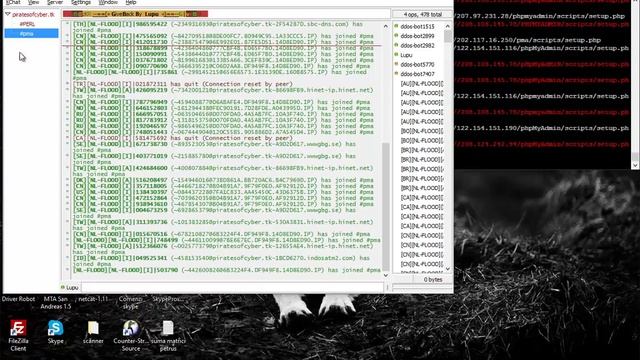Click op status icon beside ddos-bot2982
Screen dimensions: 640x360
396,45
